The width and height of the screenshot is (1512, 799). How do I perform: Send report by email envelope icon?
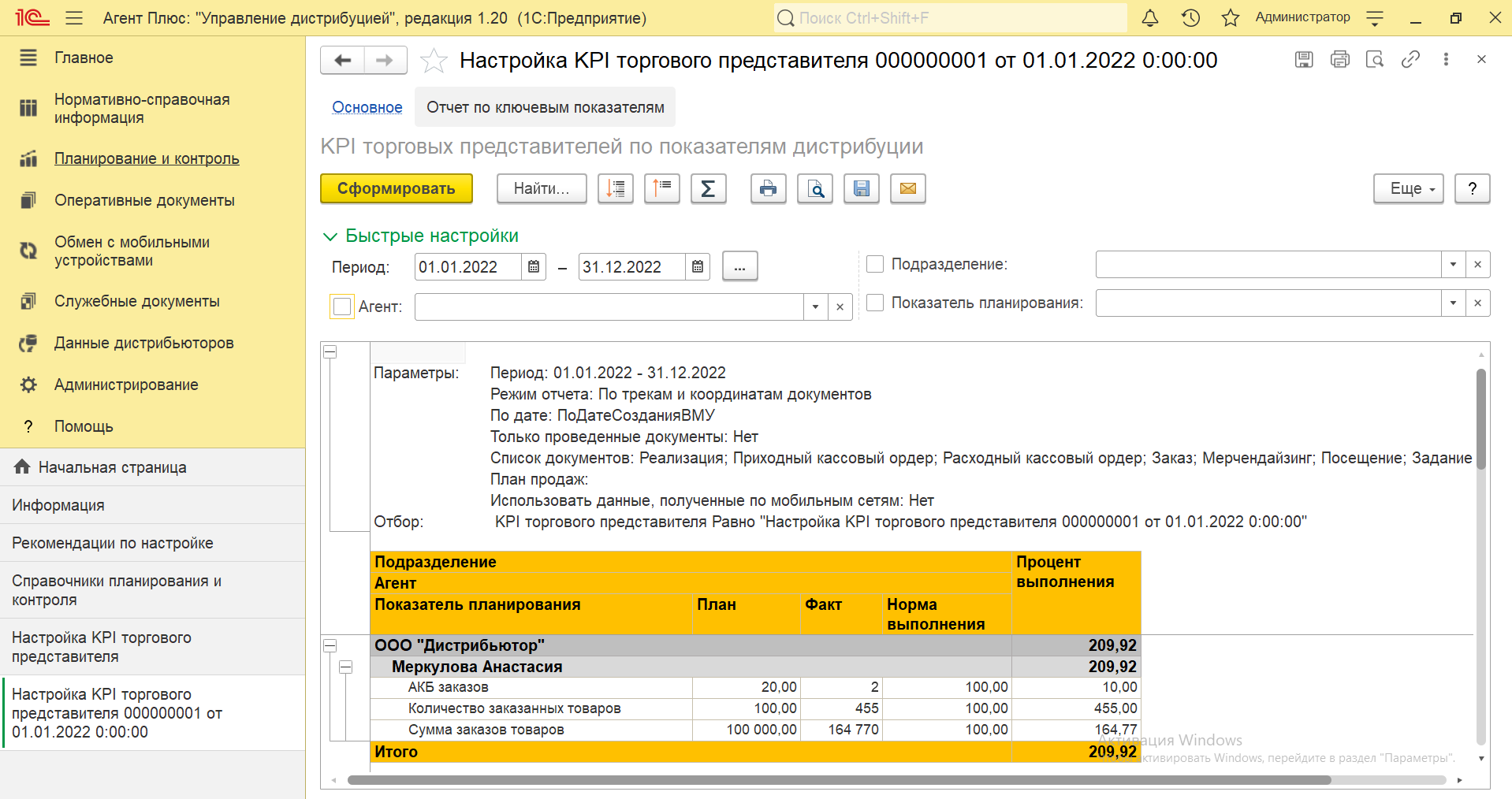pyautogui.click(x=908, y=188)
